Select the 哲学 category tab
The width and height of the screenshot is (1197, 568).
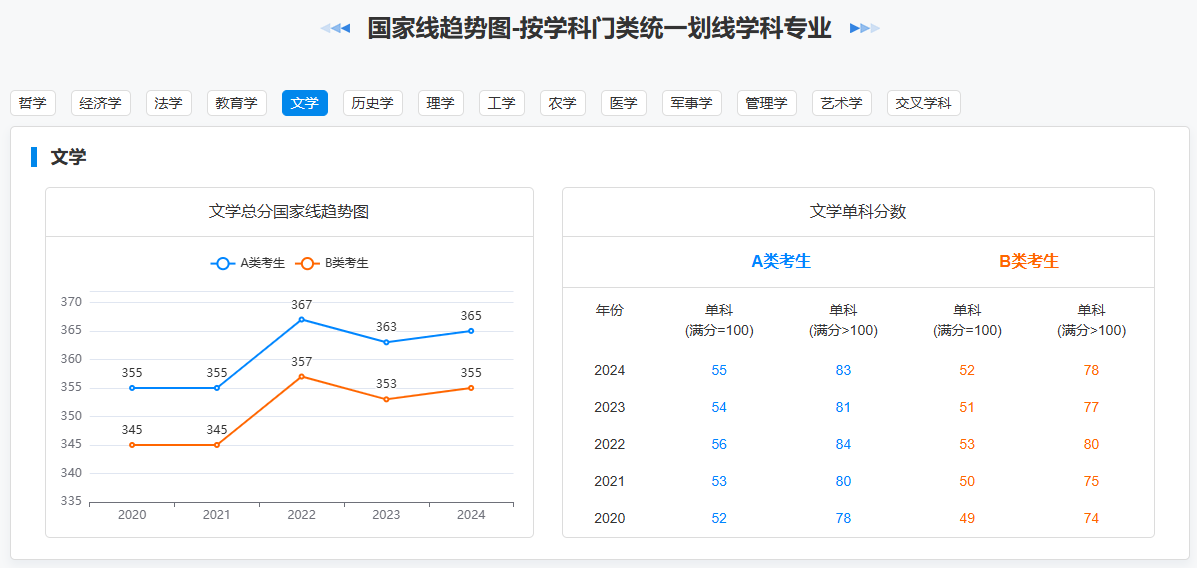(33, 103)
